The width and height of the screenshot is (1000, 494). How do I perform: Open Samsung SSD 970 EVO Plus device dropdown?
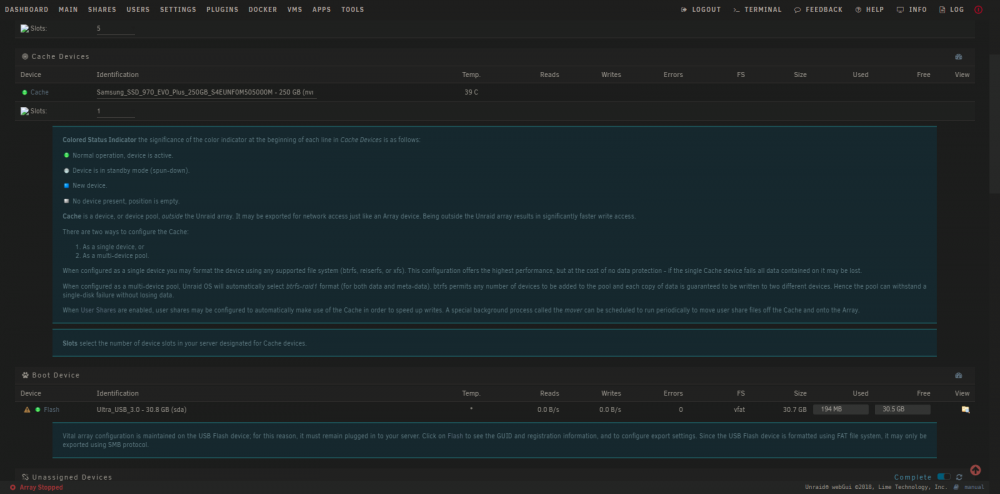tap(207, 92)
